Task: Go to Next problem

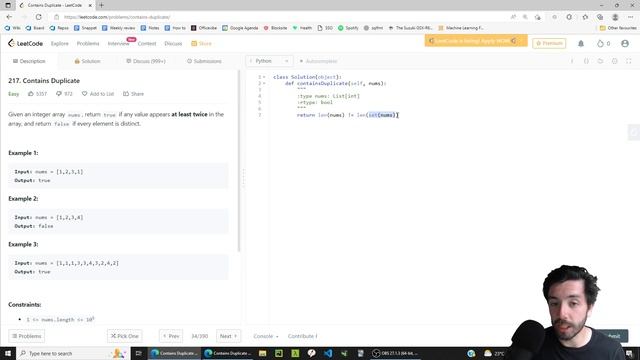Action: pos(228,336)
